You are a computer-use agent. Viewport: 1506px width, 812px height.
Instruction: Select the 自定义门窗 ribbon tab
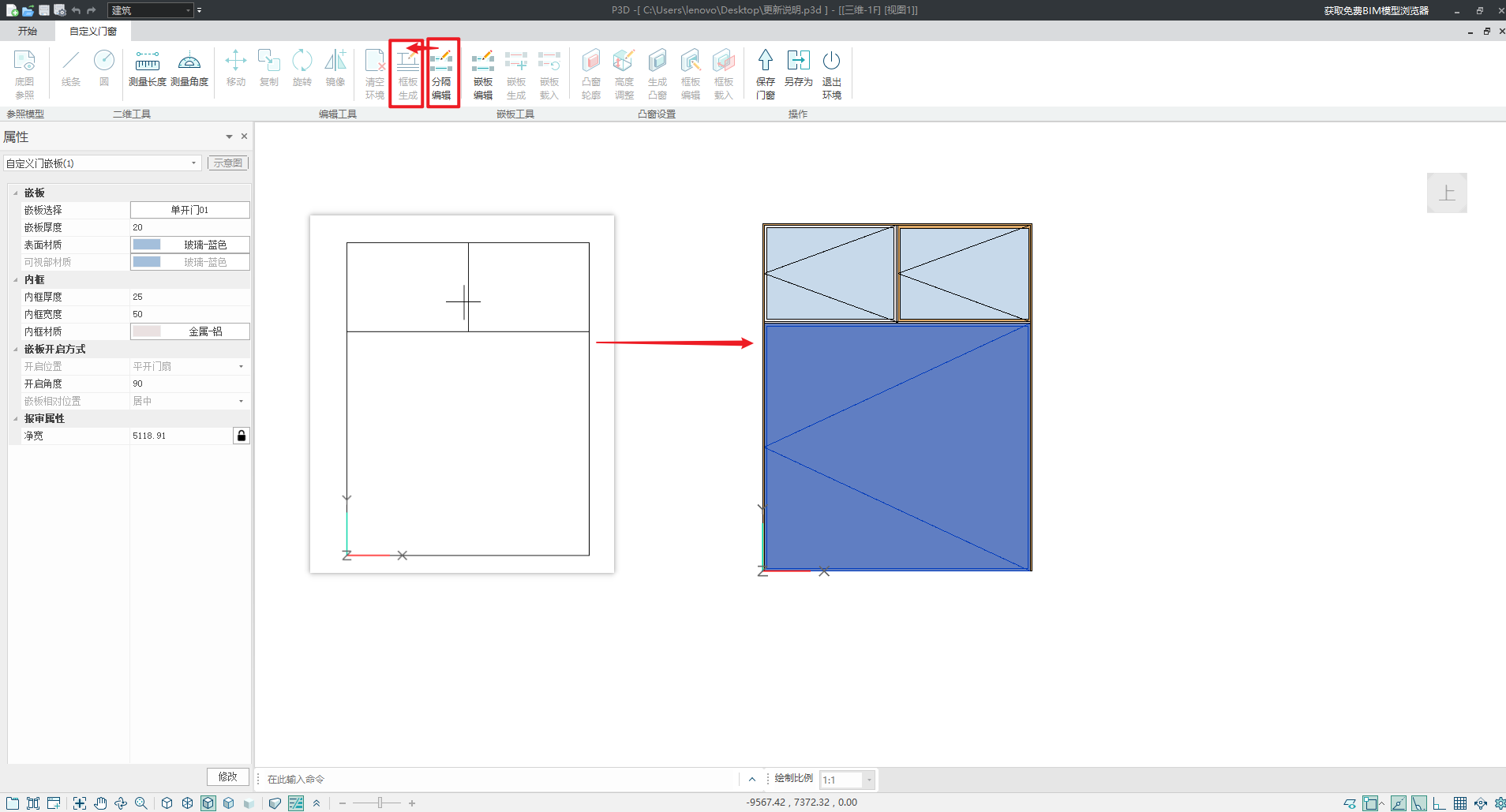[92, 31]
